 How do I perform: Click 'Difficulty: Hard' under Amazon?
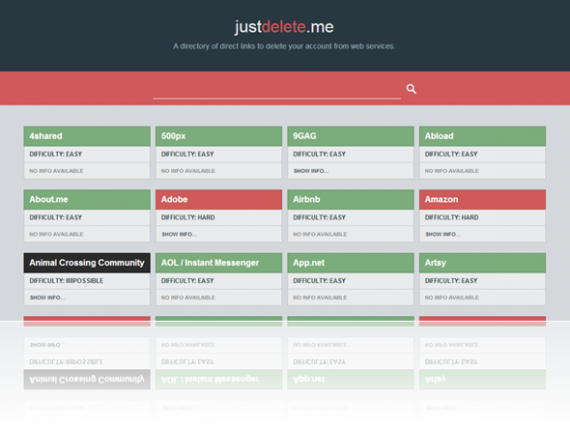(x=451, y=217)
